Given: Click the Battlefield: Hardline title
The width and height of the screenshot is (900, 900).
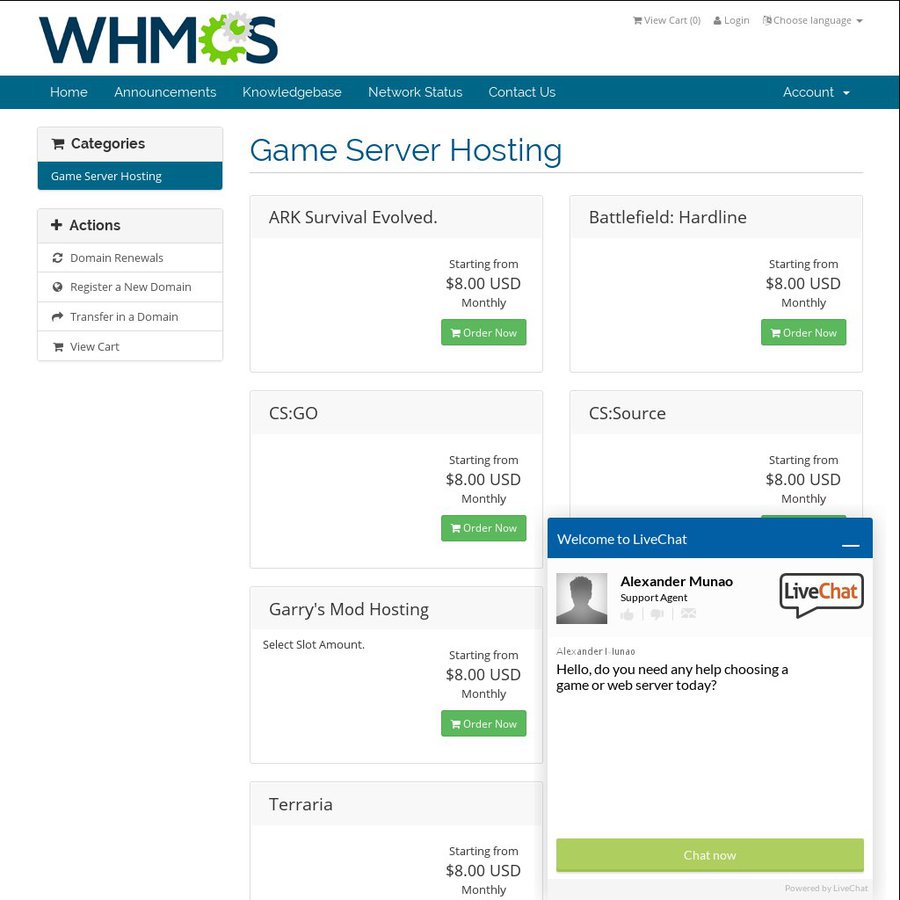Looking at the screenshot, I should (668, 218).
